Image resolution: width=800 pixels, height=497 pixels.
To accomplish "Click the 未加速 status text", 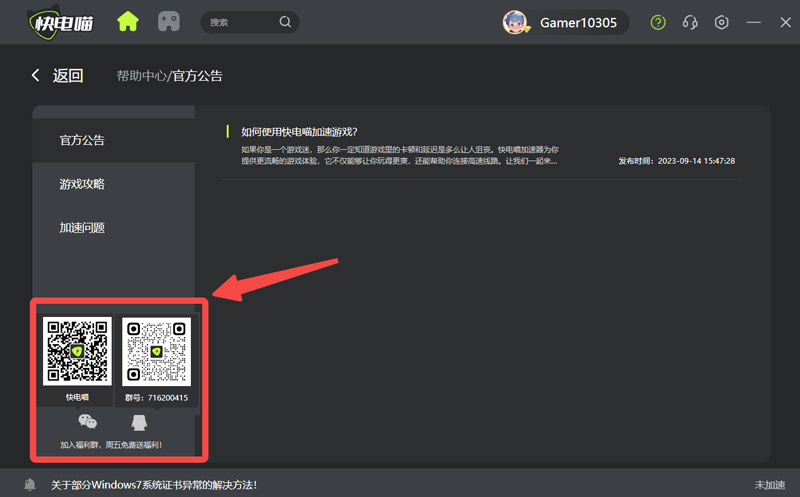I will (x=769, y=485).
